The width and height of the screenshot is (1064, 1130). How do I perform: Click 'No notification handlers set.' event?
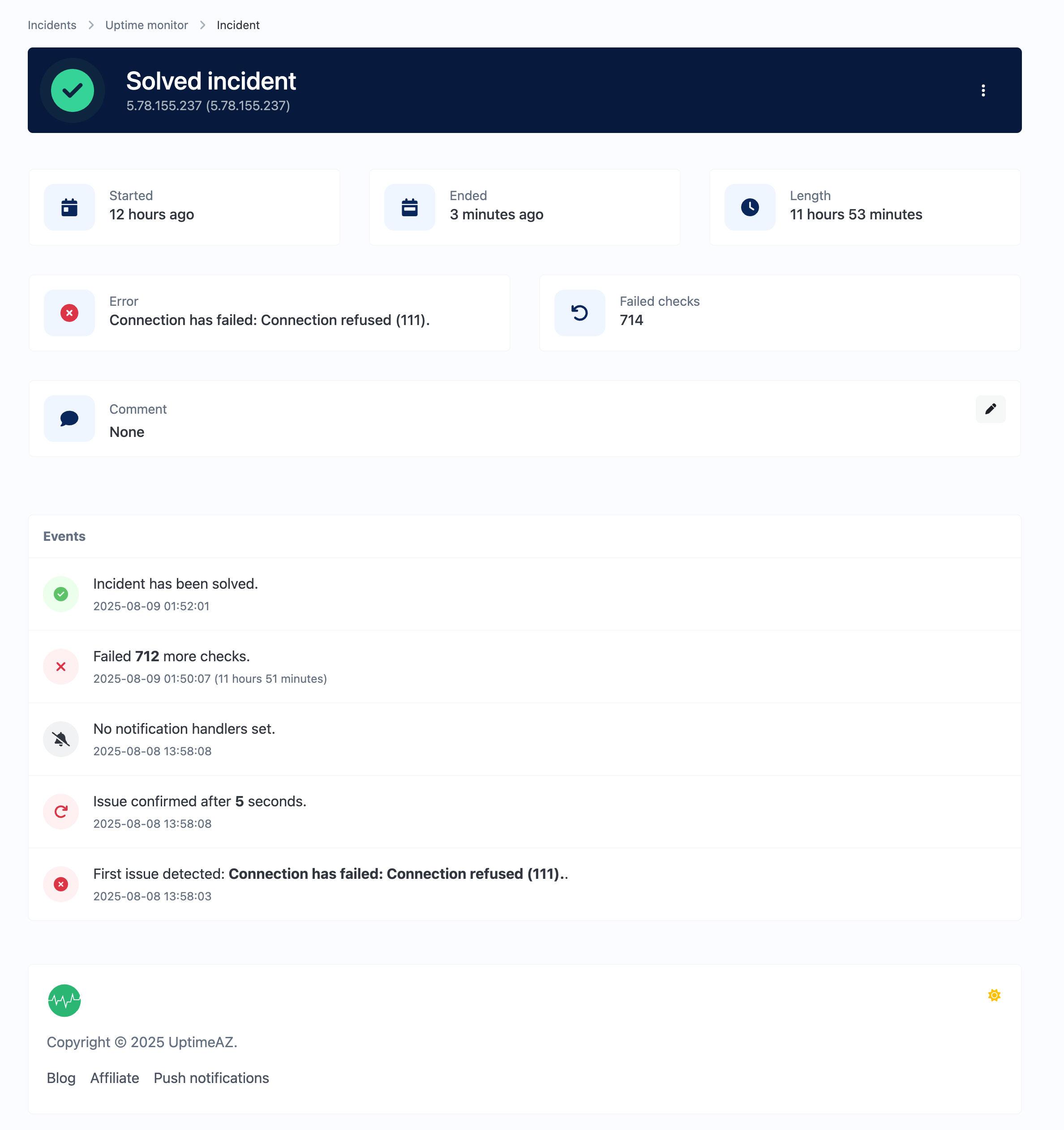click(x=184, y=729)
